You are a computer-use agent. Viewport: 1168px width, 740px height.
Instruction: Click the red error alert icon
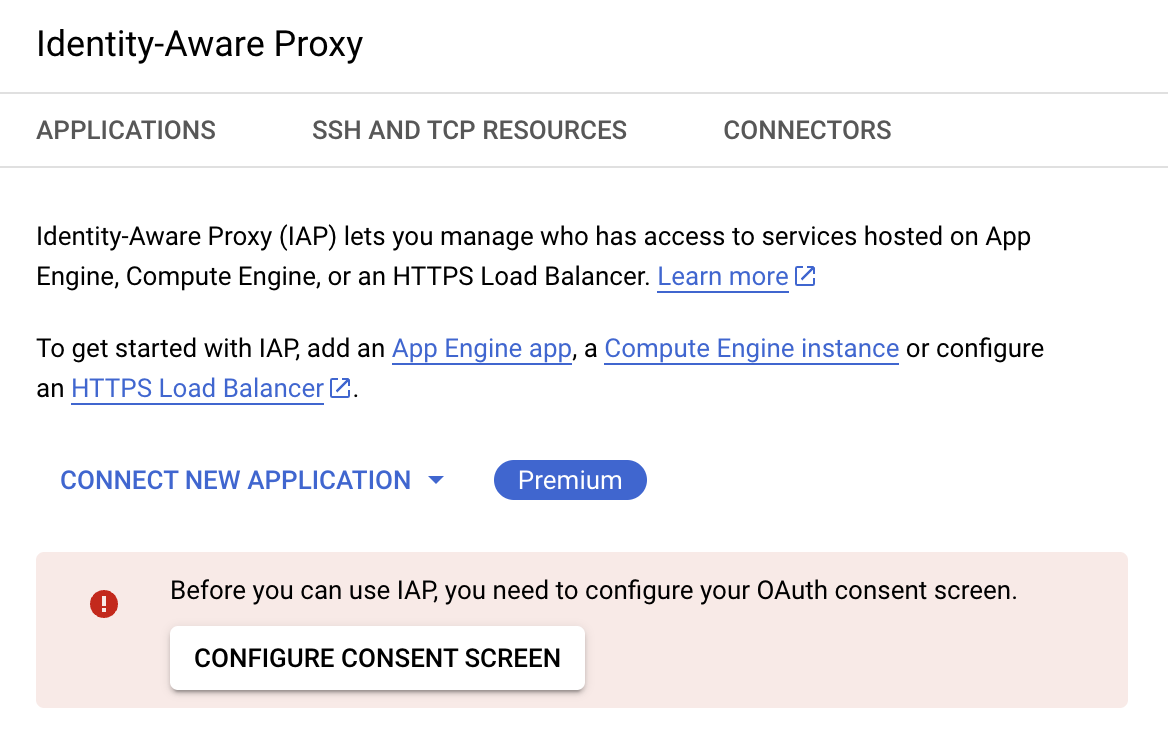(x=104, y=604)
